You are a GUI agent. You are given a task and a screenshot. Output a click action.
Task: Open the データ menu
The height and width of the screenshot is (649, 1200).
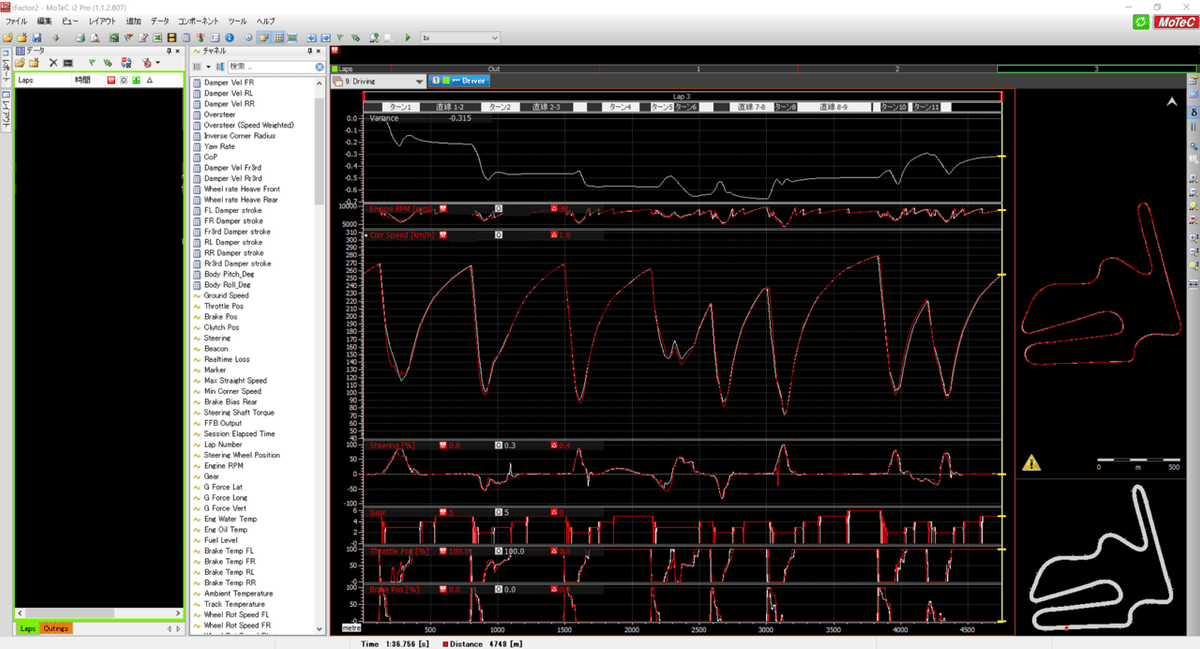pos(160,21)
